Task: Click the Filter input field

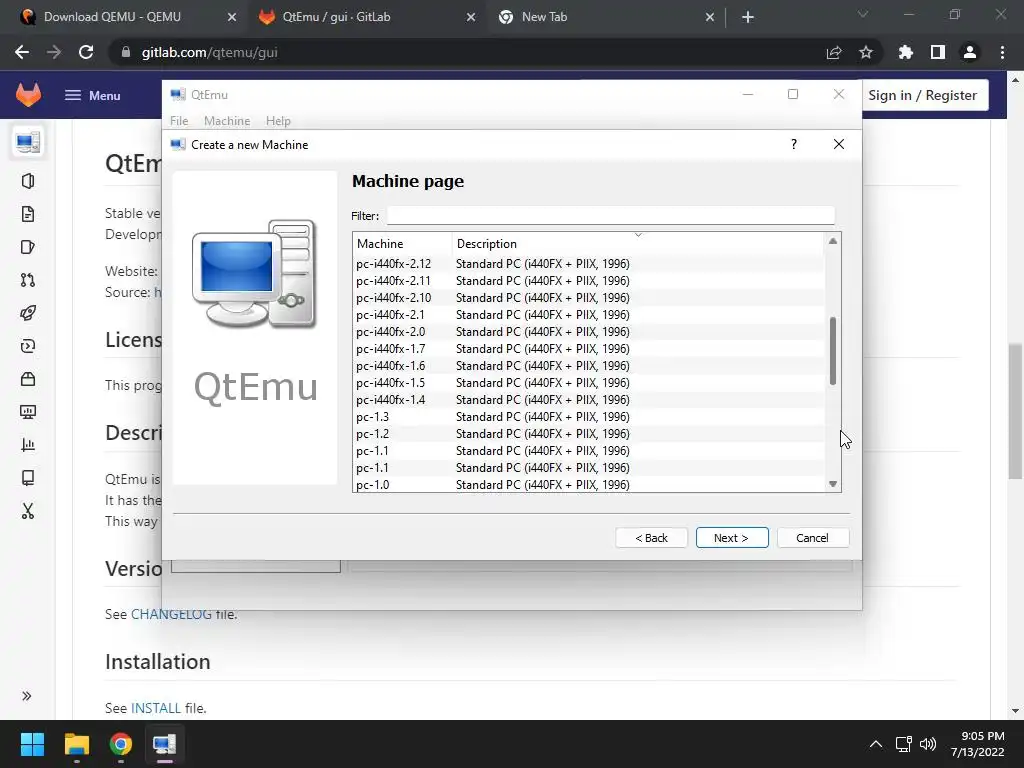Action: 611,216
